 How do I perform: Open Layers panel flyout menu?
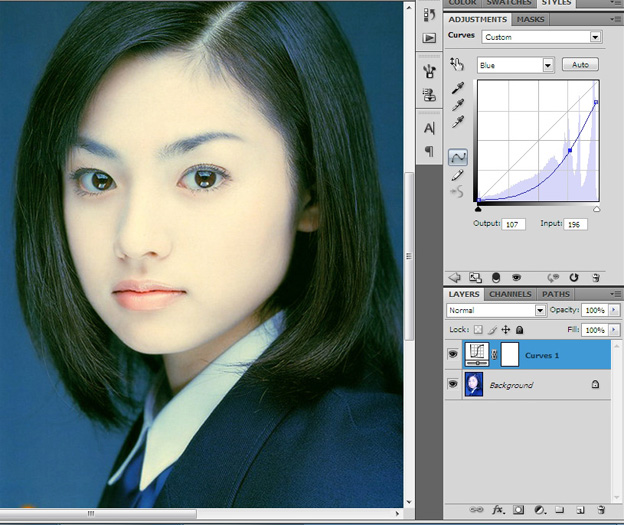[x=615, y=294]
